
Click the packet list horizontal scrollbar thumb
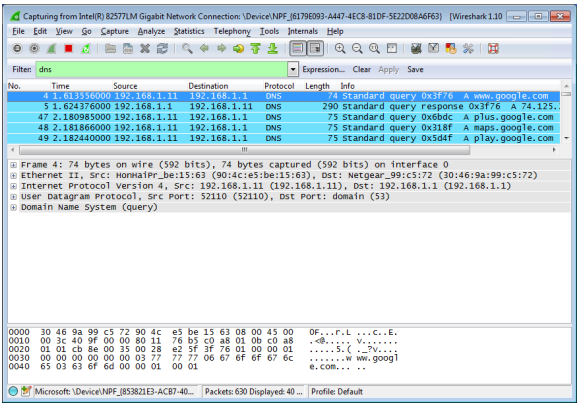click(x=244, y=150)
